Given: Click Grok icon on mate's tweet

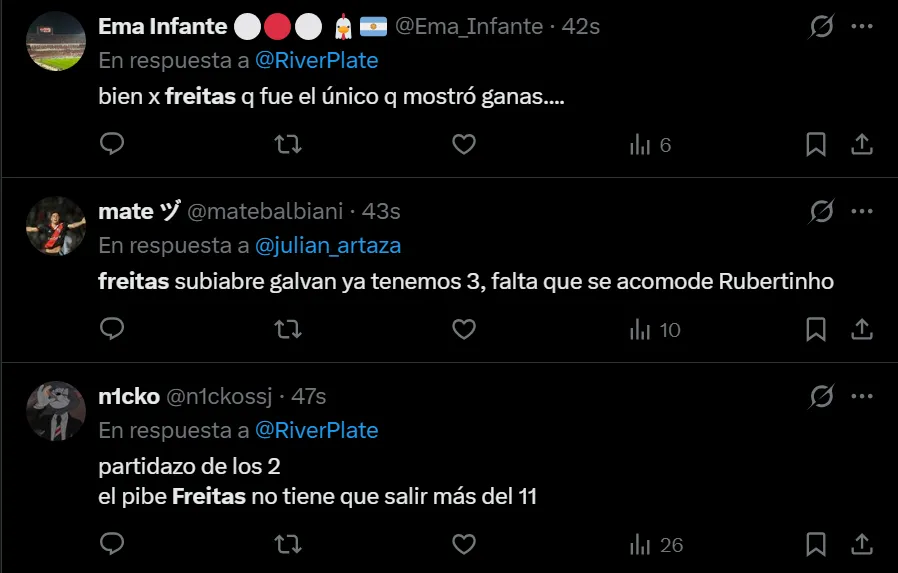Looking at the screenshot, I should click(821, 212).
